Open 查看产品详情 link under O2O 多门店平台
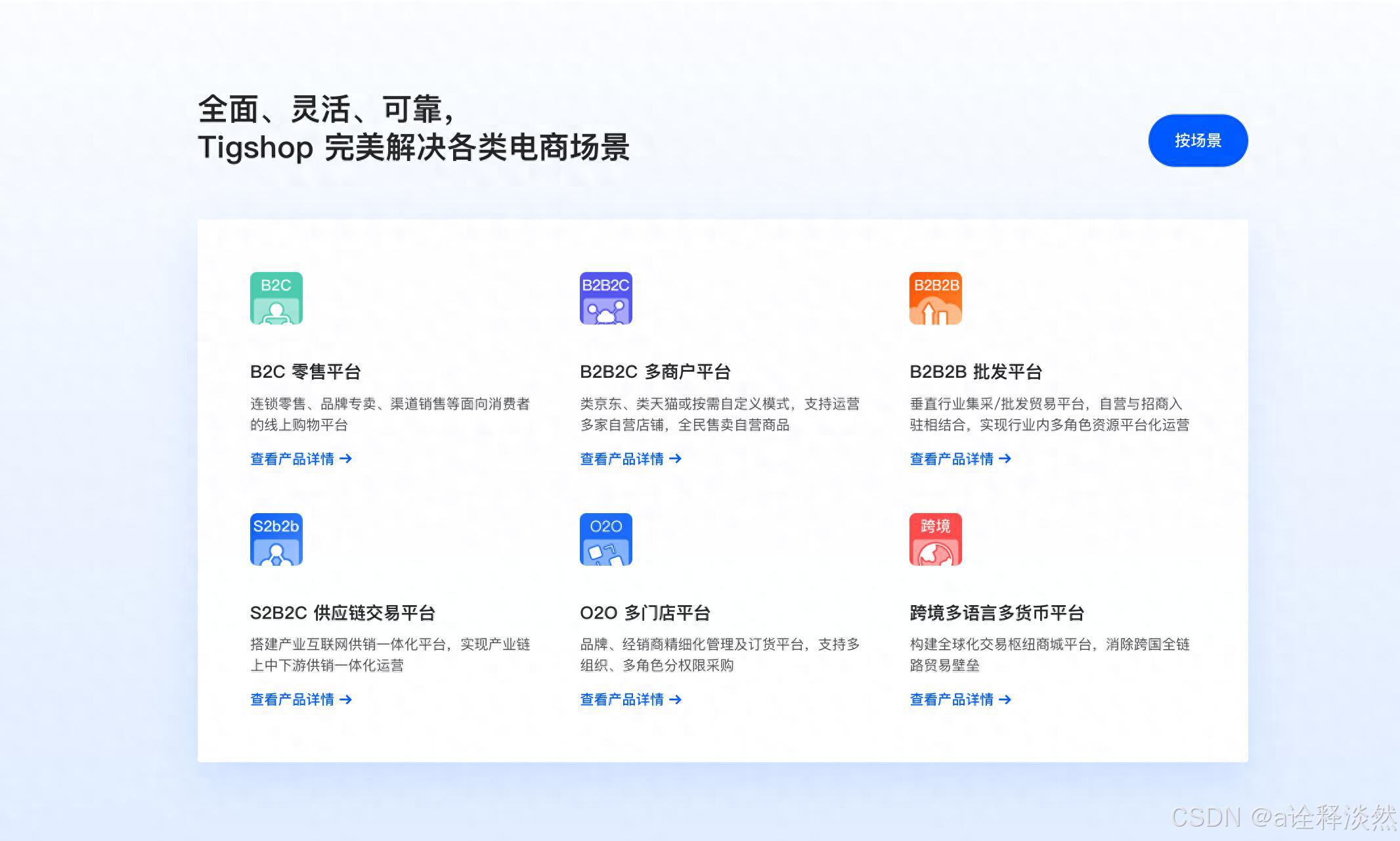This screenshot has width=1400, height=841. [631, 700]
